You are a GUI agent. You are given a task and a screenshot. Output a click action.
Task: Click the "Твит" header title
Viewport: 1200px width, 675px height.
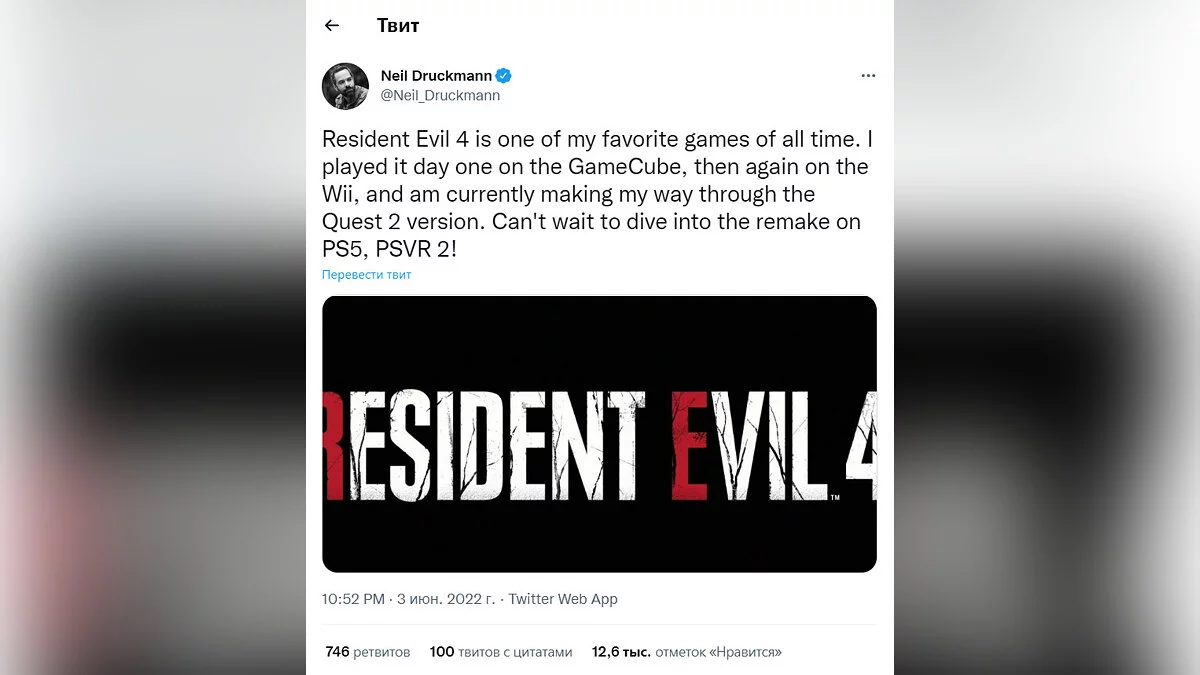click(398, 26)
